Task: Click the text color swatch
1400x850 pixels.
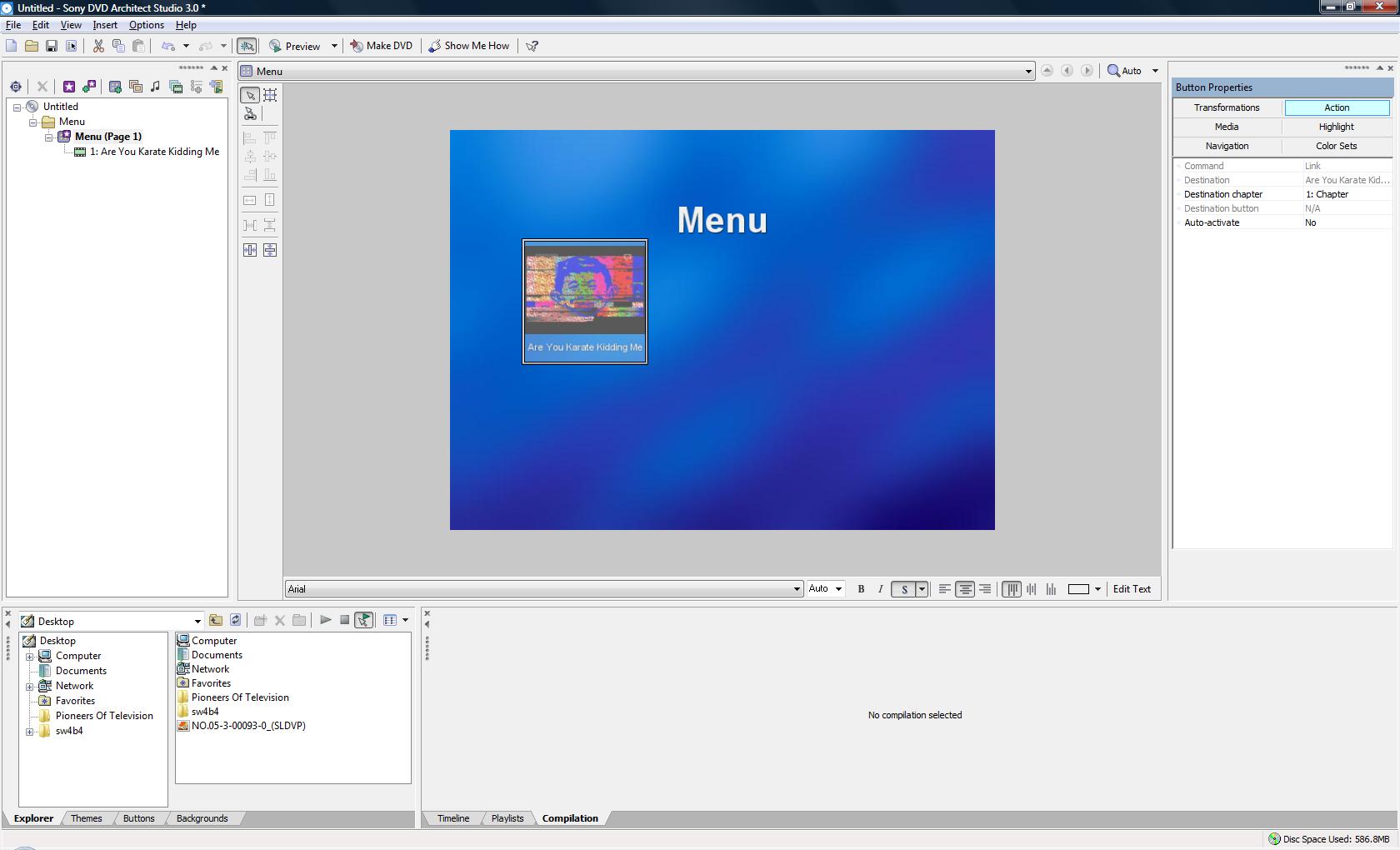Action: point(1078,589)
